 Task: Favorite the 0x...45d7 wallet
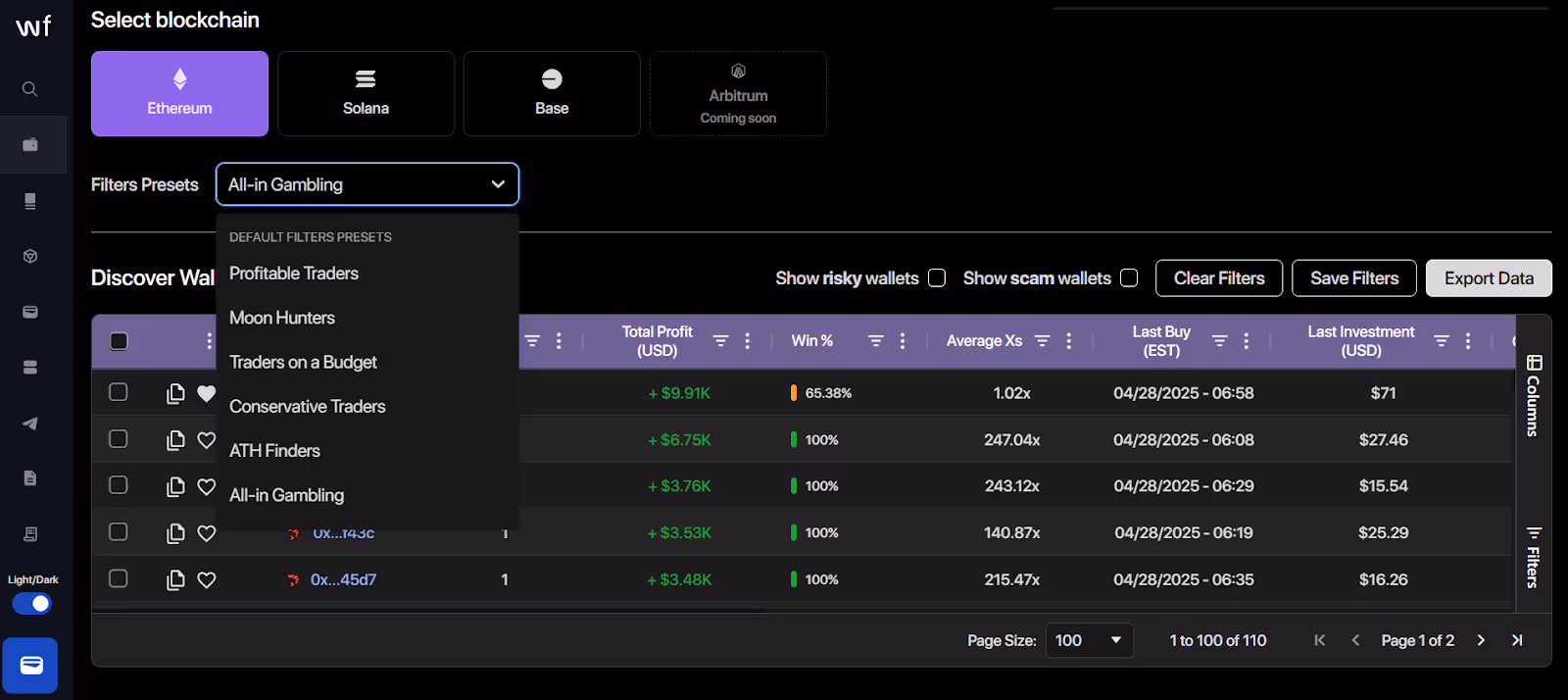pyautogui.click(x=206, y=579)
